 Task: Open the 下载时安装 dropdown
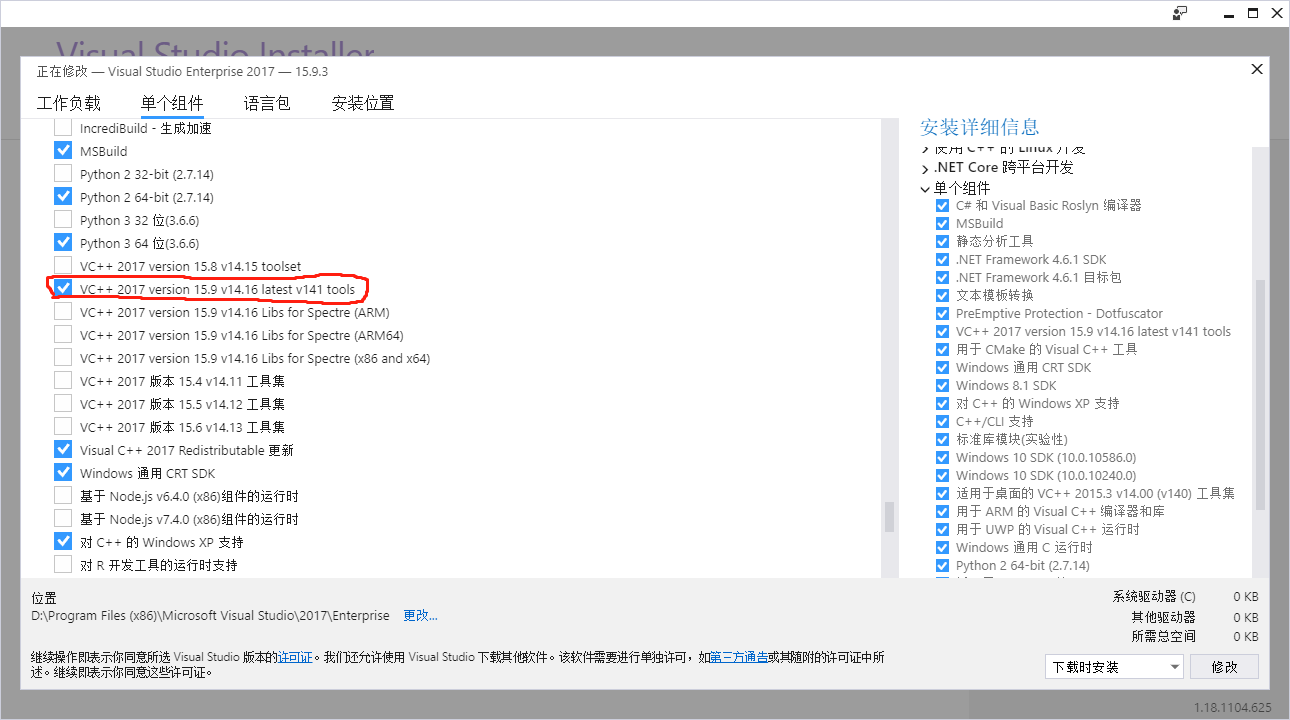point(1113,666)
